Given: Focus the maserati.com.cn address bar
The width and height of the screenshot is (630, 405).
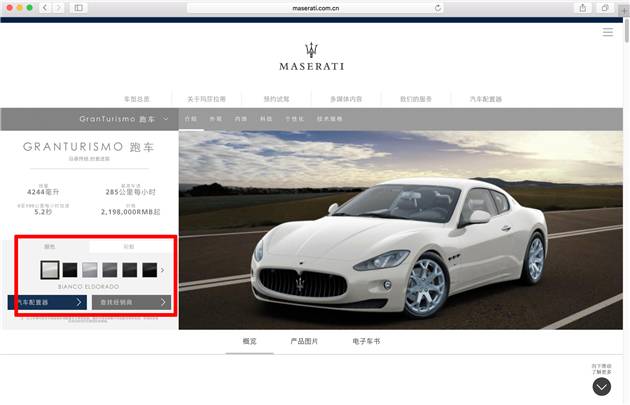Looking at the screenshot, I should coord(315,8).
